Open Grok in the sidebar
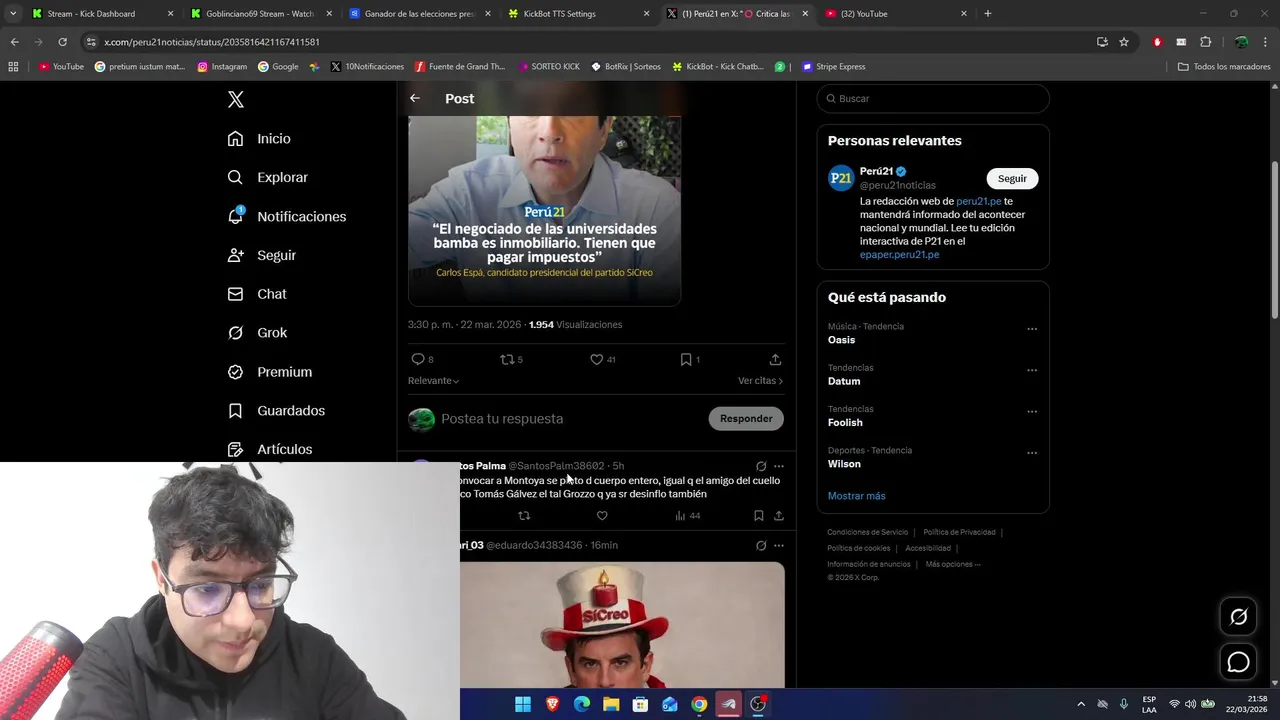1280x720 pixels. tap(257, 333)
